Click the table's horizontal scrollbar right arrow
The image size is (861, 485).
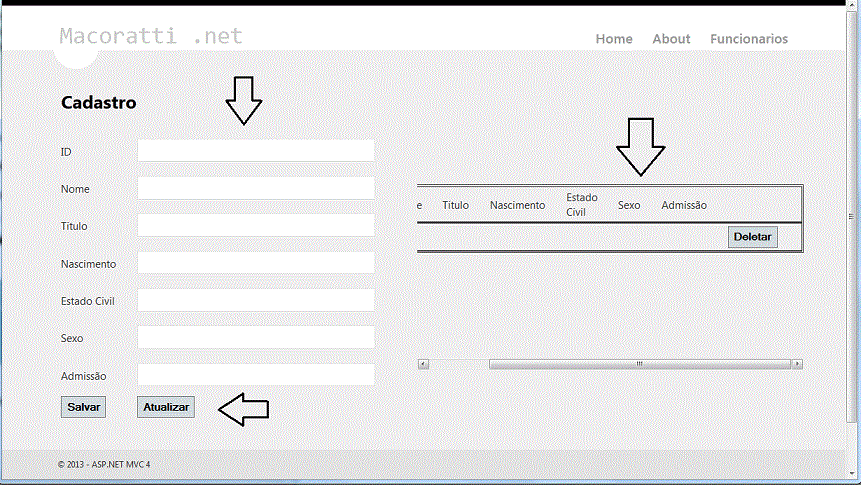pyautogui.click(x=797, y=364)
